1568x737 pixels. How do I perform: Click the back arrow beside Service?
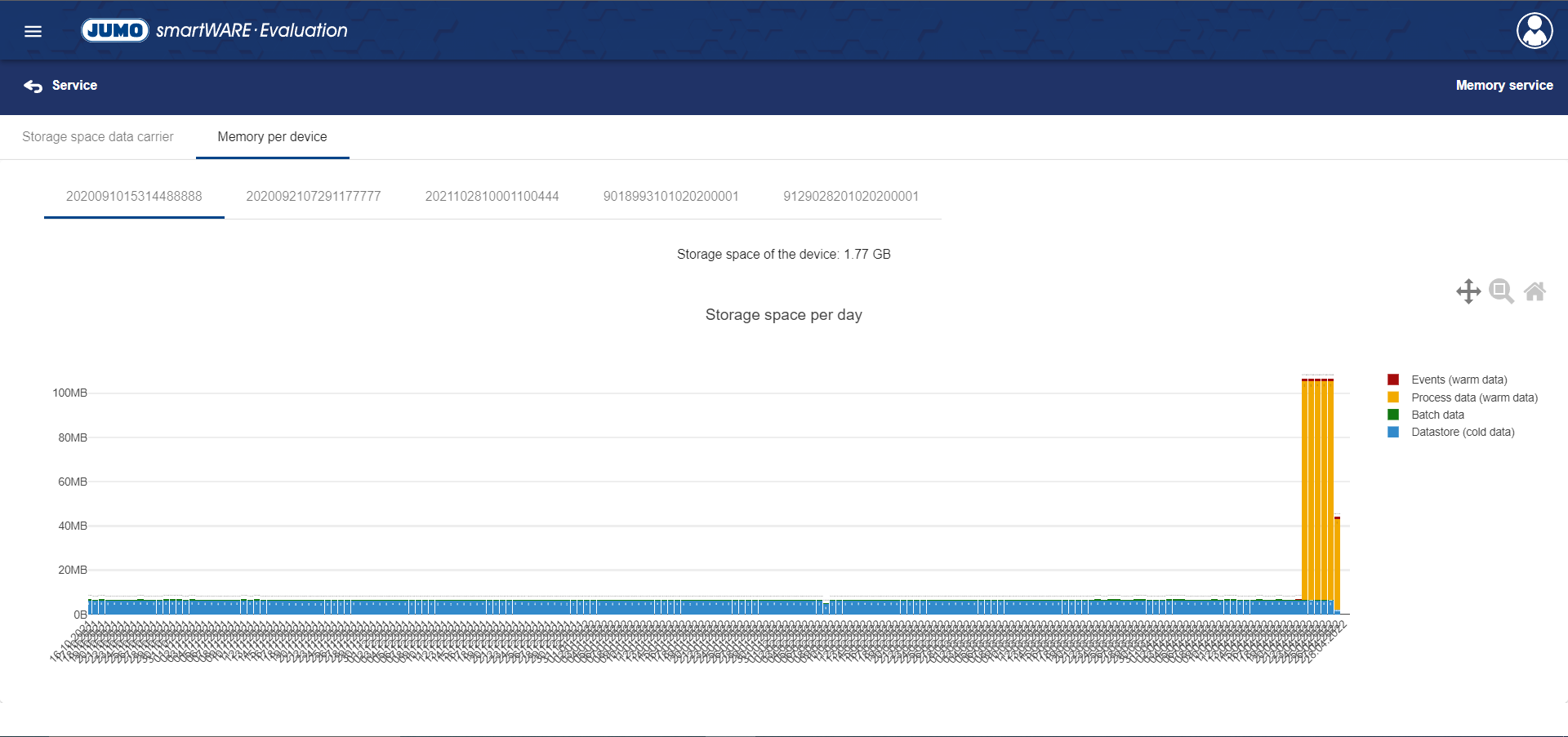pyautogui.click(x=33, y=86)
